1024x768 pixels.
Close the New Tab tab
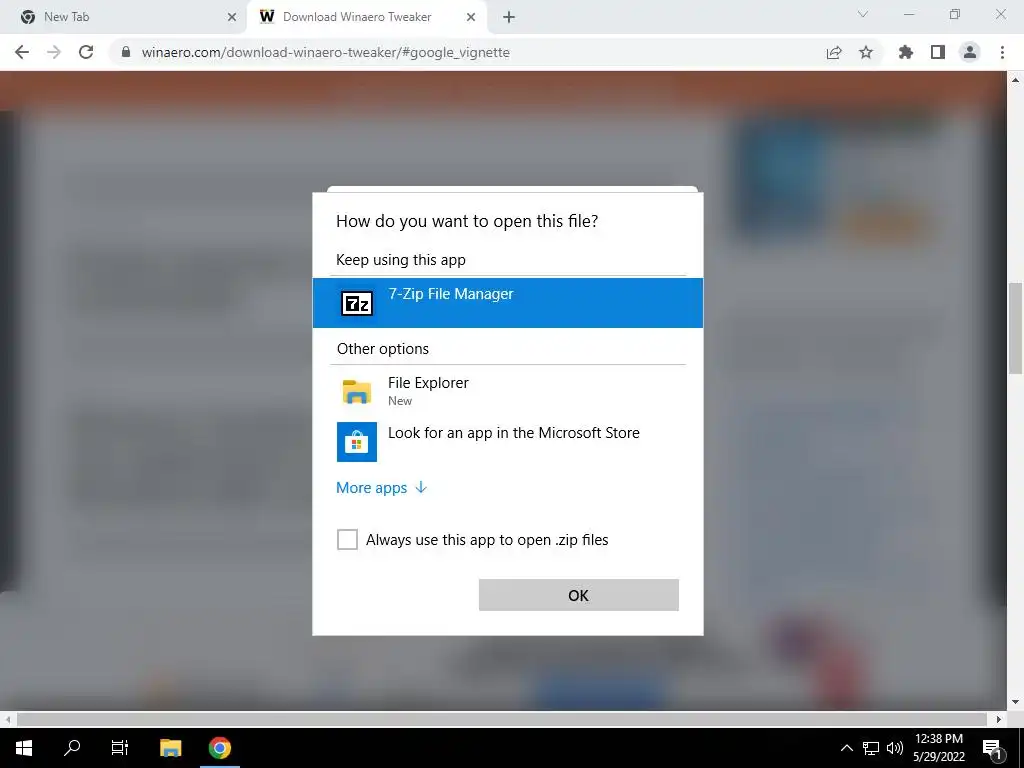(x=231, y=17)
